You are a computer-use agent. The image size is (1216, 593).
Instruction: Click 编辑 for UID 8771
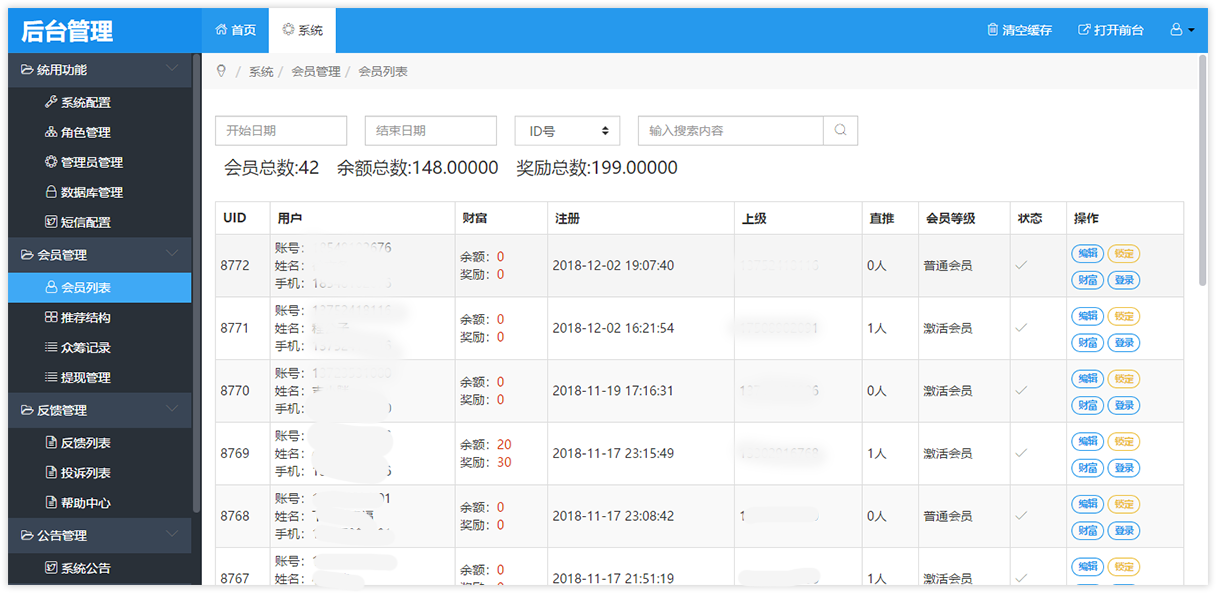click(1087, 316)
